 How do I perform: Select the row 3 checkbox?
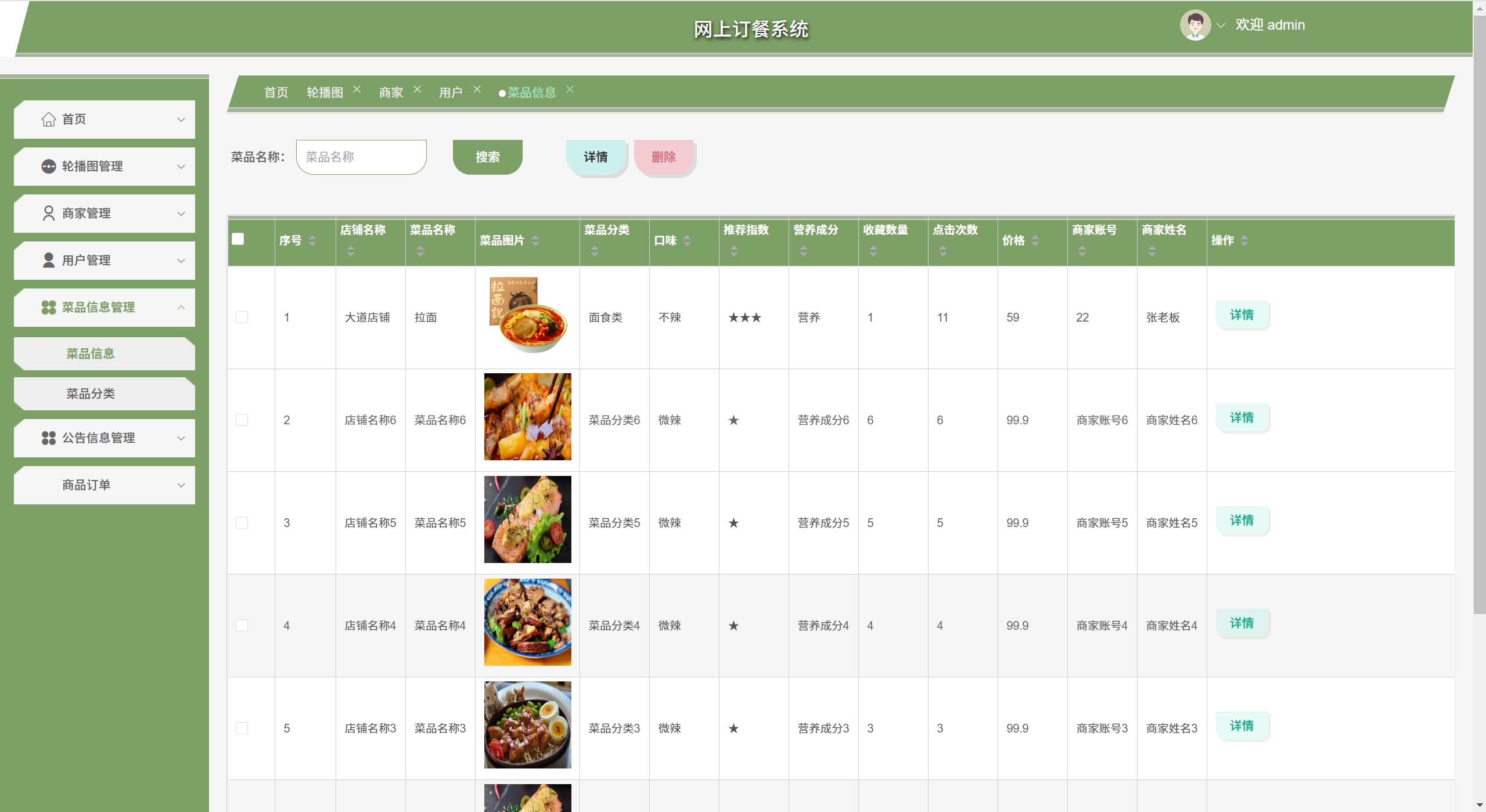pos(242,523)
